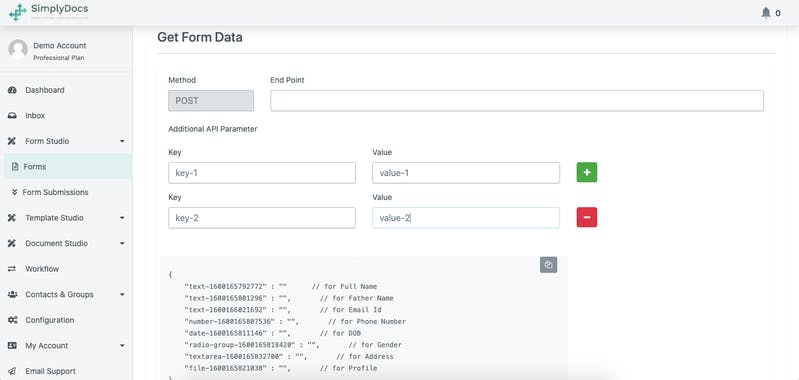The height and width of the screenshot is (380, 799).
Task: Click the Forms document icon
Action: [15, 167]
